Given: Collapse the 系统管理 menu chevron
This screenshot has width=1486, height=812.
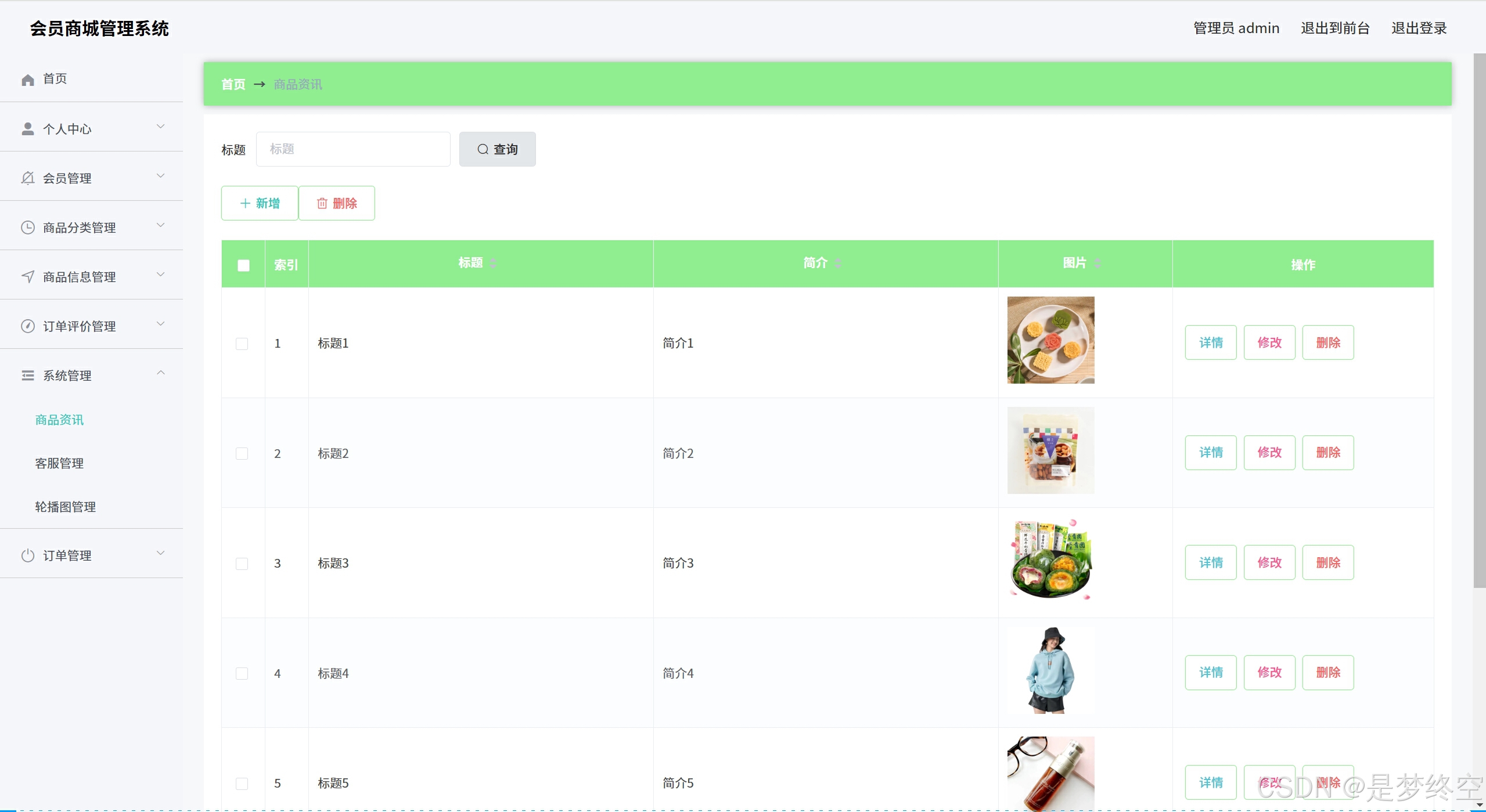Looking at the screenshot, I should 161,373.
